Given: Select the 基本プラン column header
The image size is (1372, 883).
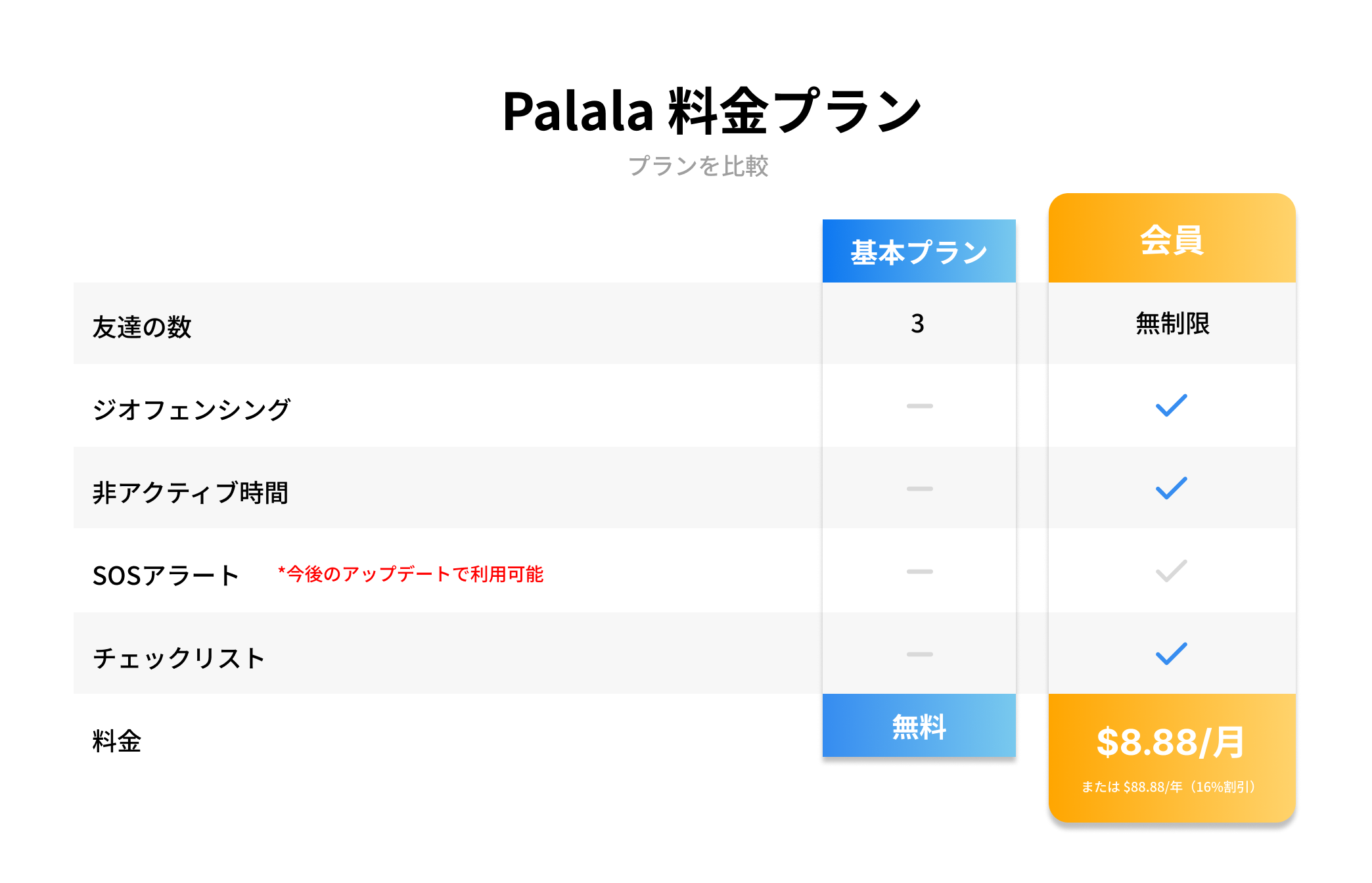Looking at the screenshot, I should pyautogui.click(x=919, y=252).
